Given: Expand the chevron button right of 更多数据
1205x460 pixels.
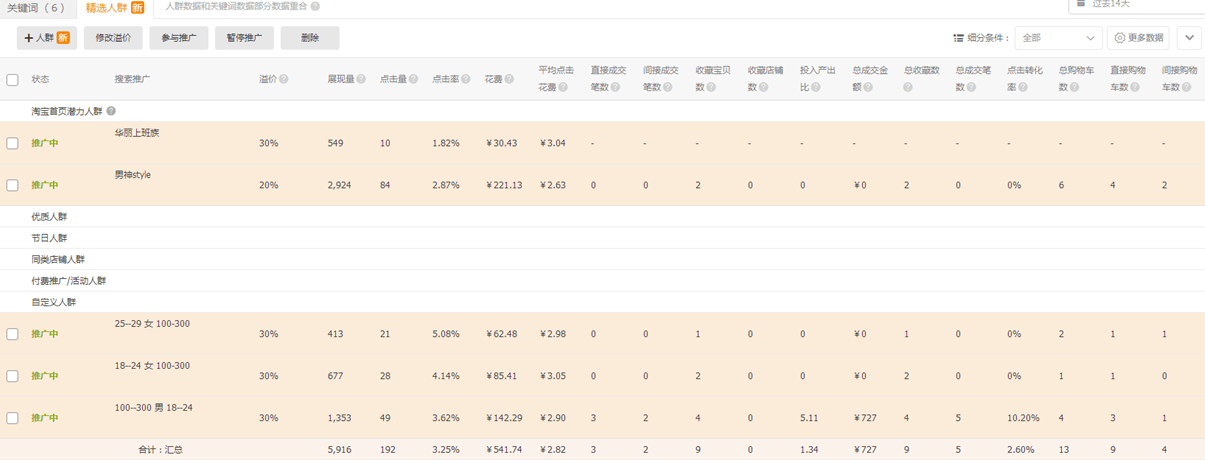Looking at the screenshot, I should click(1189, 38).
